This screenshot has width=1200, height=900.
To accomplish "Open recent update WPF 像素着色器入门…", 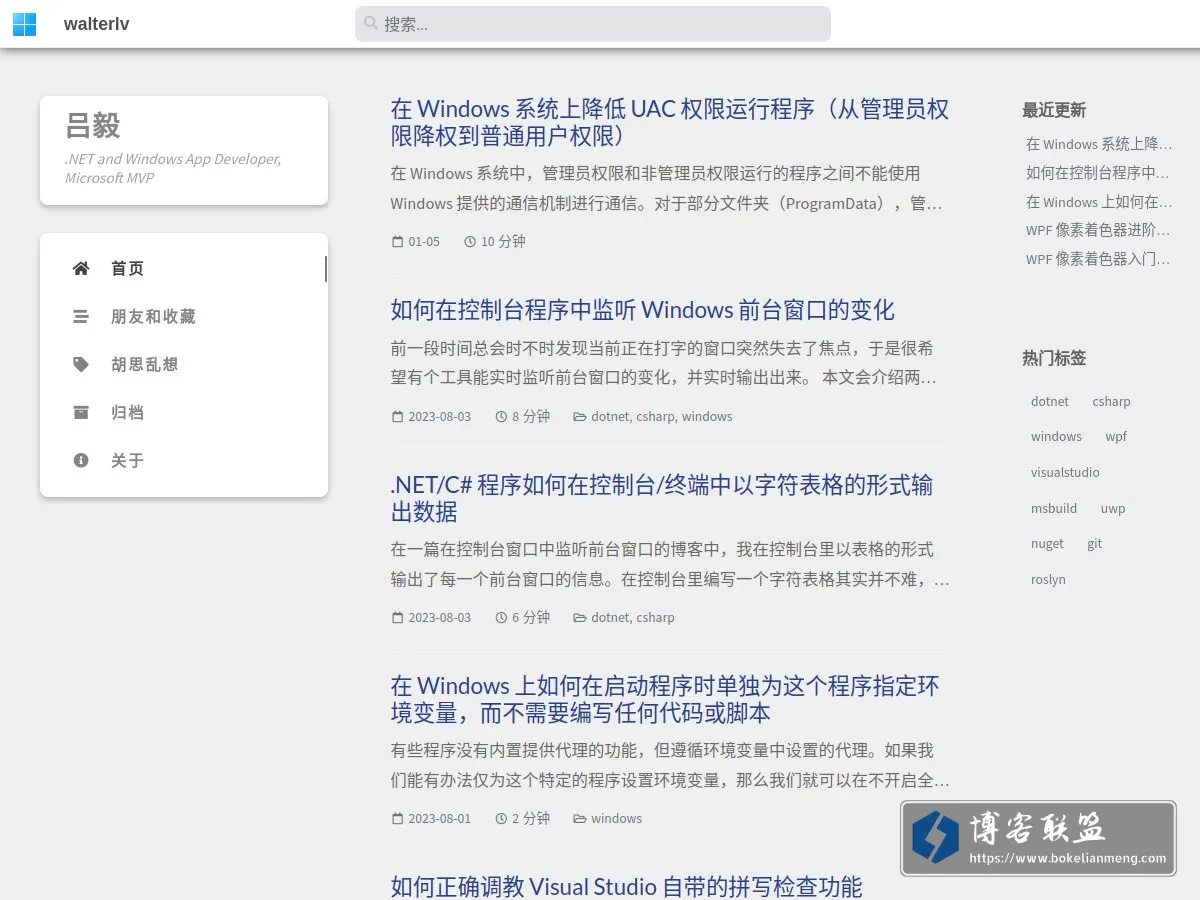I will (x=1098, y=259).
